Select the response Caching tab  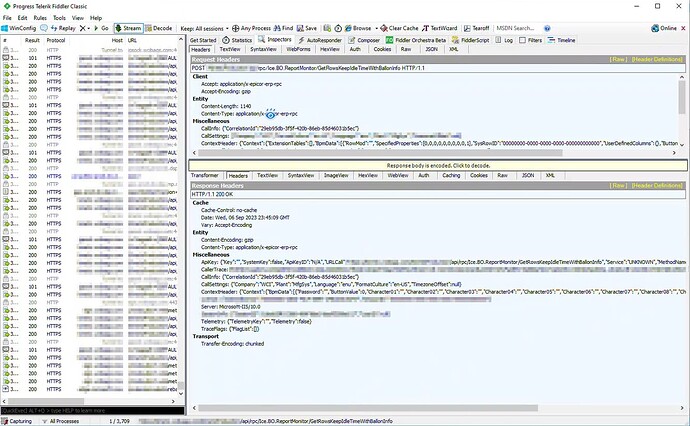pos(451,176)
